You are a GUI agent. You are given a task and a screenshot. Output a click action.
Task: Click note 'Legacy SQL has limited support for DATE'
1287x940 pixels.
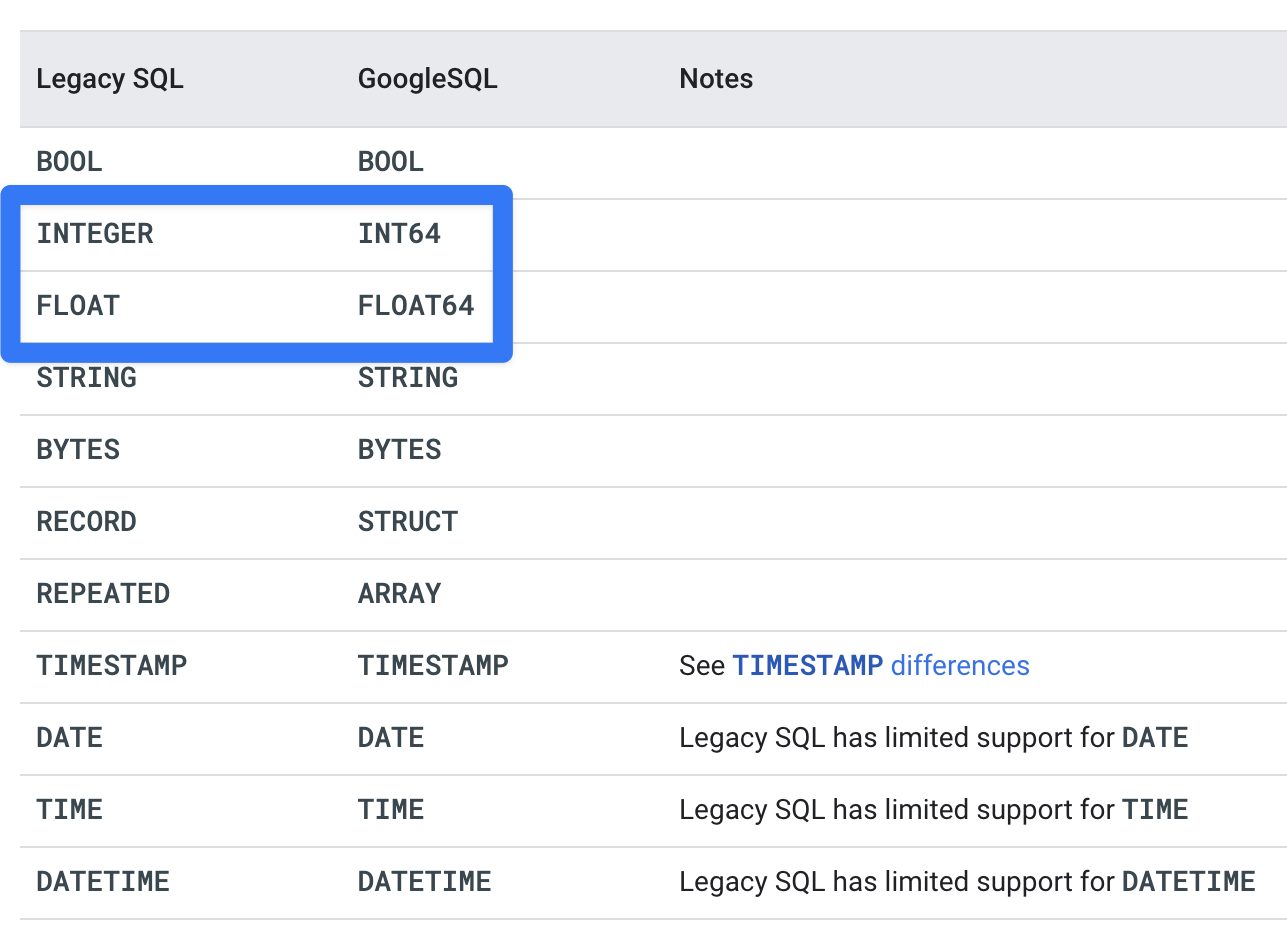click(934, 738)
